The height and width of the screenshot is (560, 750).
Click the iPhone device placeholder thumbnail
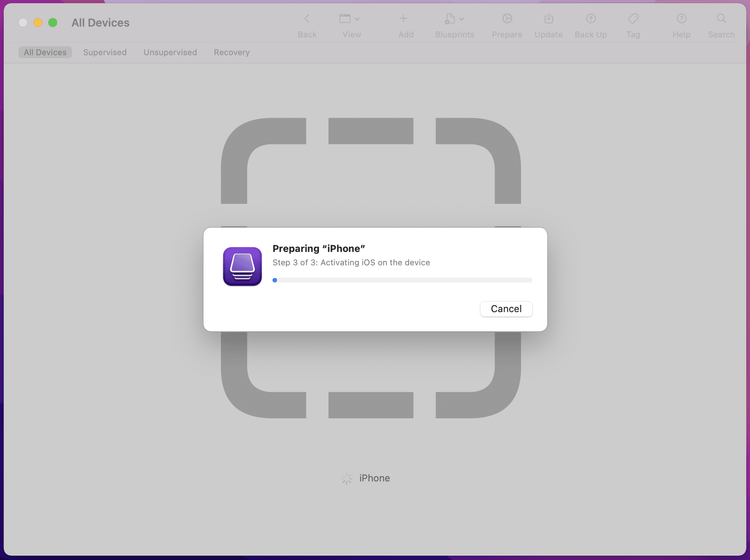[371, 268]
